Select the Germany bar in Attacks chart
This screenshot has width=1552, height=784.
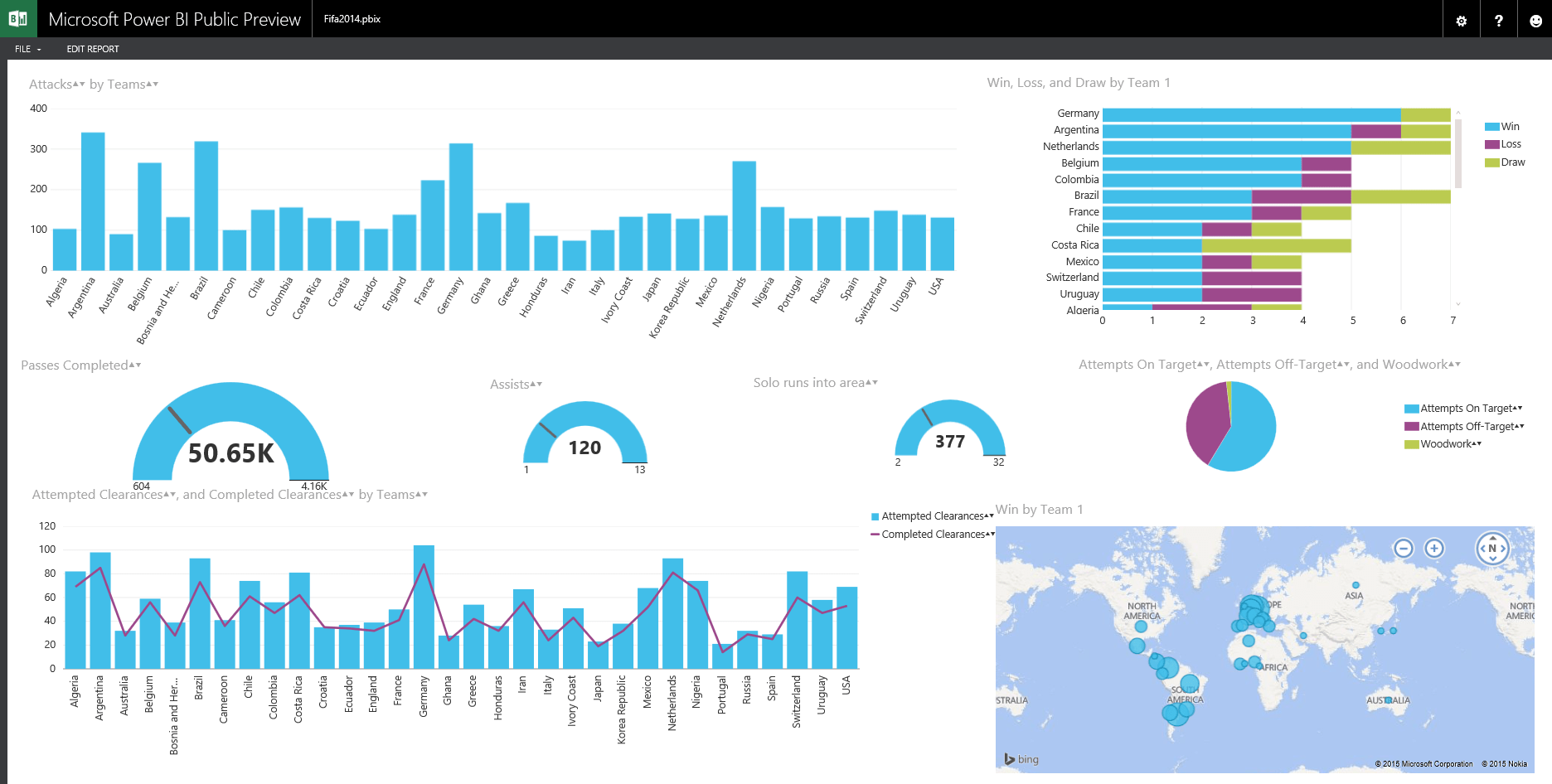click(461, 206)
